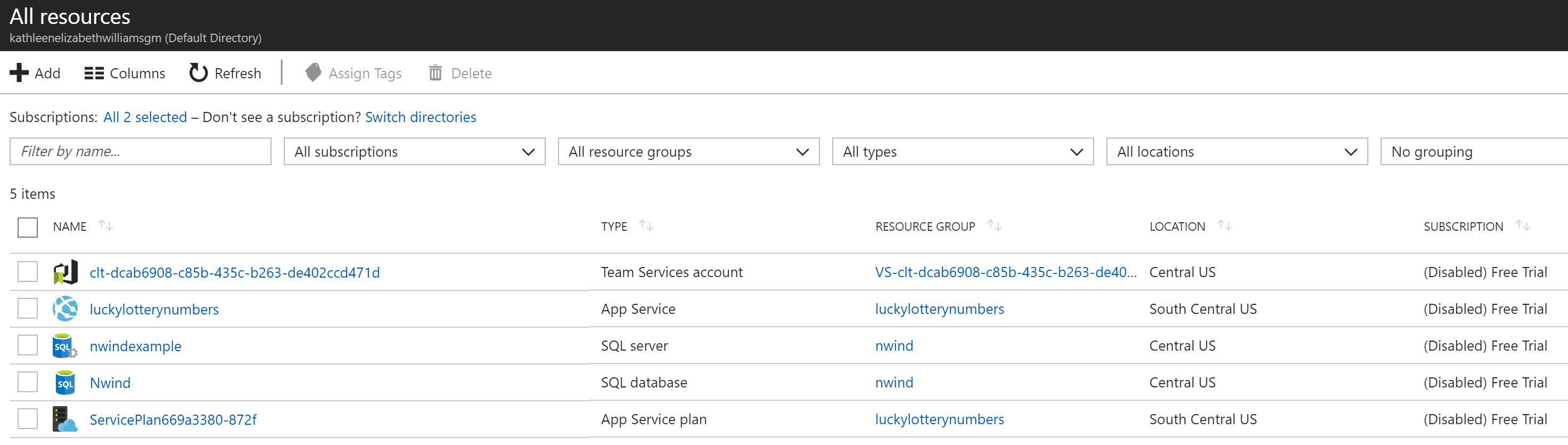
Task: Open the nwindexample resource link
Action: point(135,346)
